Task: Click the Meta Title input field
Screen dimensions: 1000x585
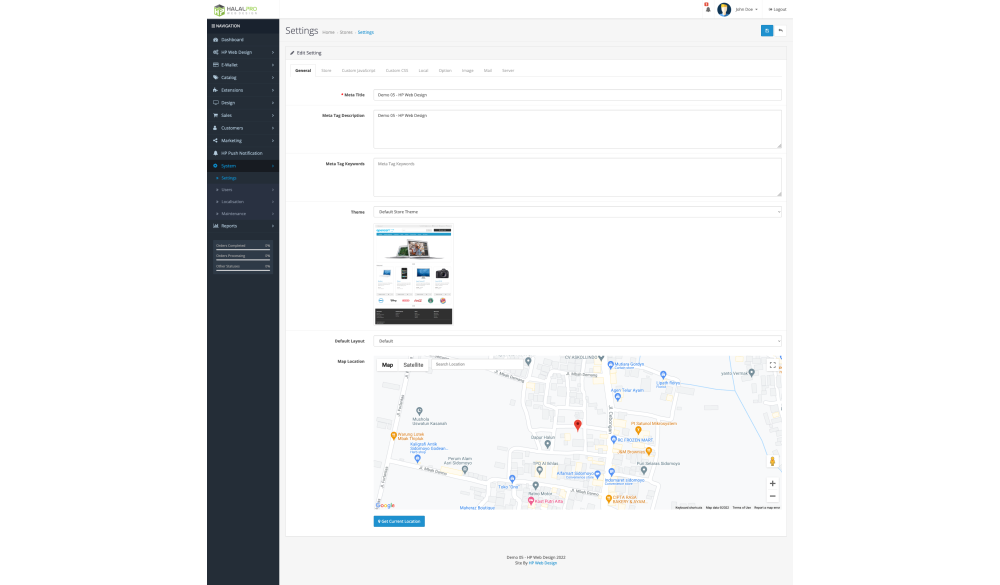Action: pos(576,95)
